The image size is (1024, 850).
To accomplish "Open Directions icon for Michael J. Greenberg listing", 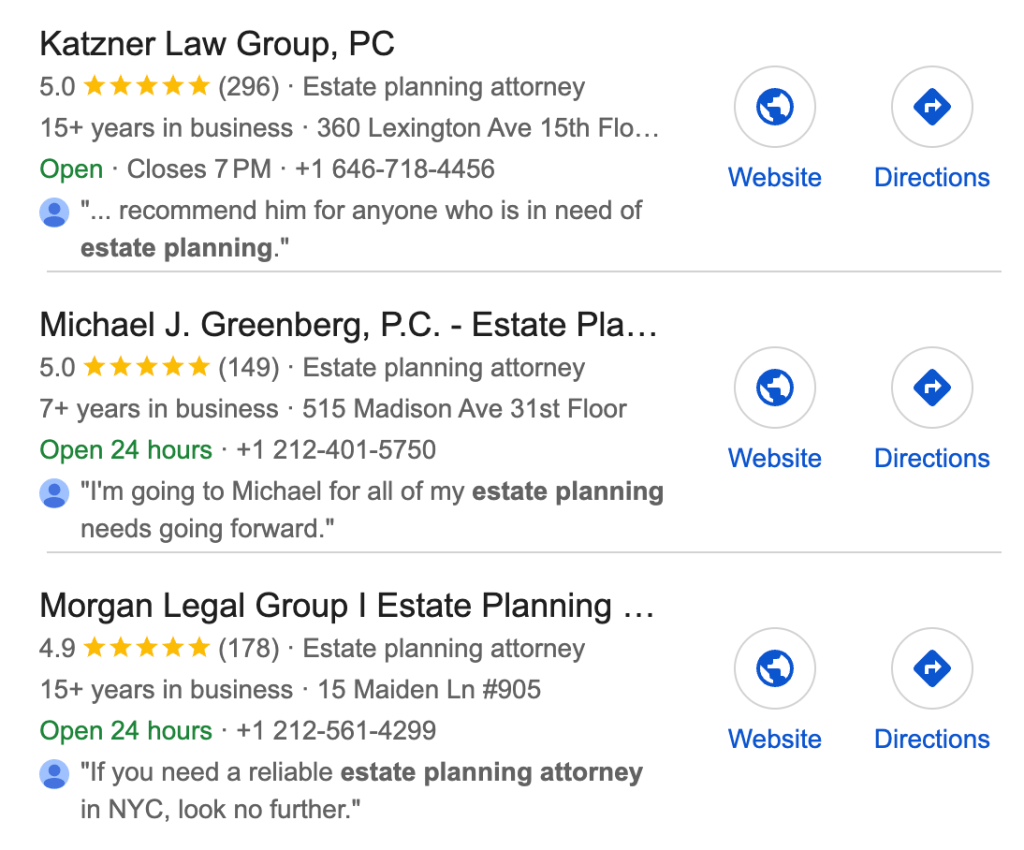I will point(931,388).
